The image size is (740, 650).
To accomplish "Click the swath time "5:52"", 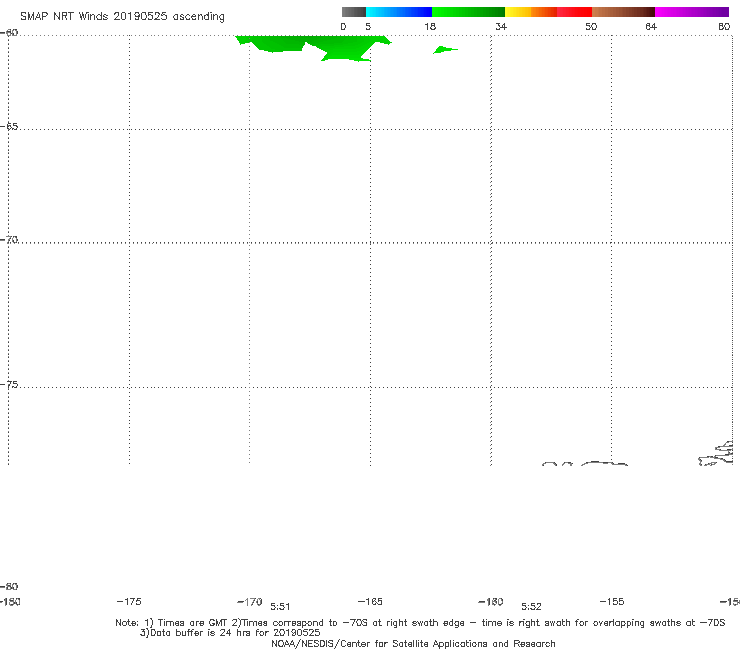I will point(531,607).
